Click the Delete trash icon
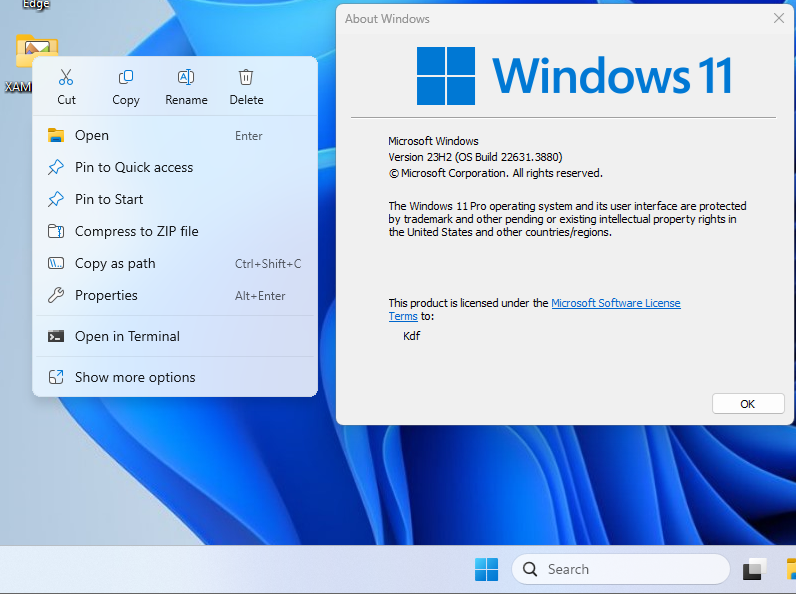 pos(246,77)
